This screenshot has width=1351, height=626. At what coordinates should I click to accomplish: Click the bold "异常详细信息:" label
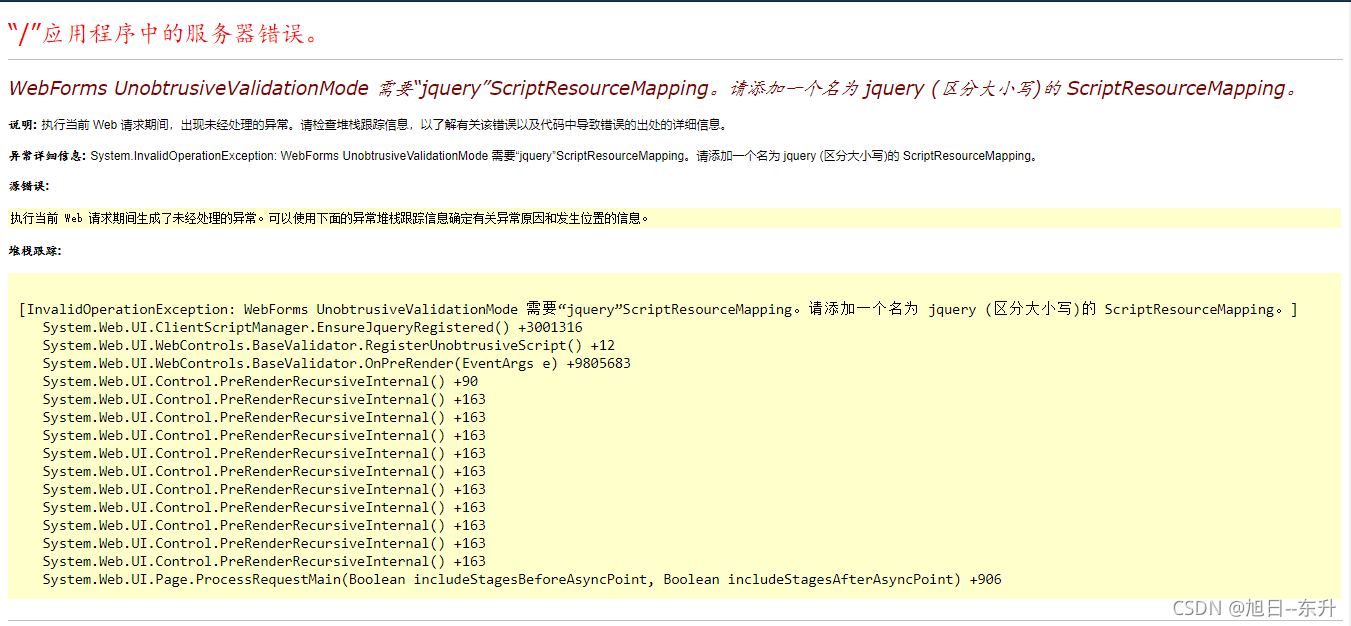click(x=47, y=156)
